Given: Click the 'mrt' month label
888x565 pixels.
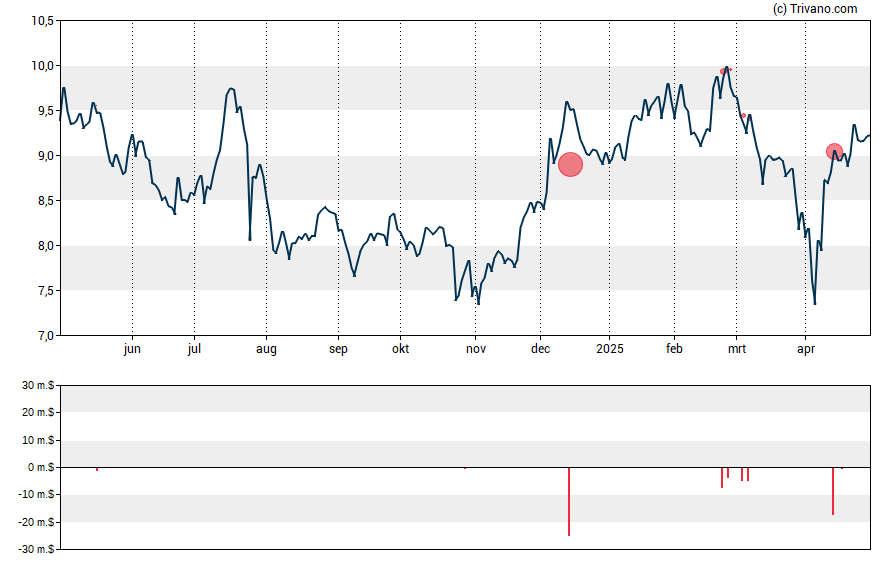Looking at the screenshot, I should point(737,349).
